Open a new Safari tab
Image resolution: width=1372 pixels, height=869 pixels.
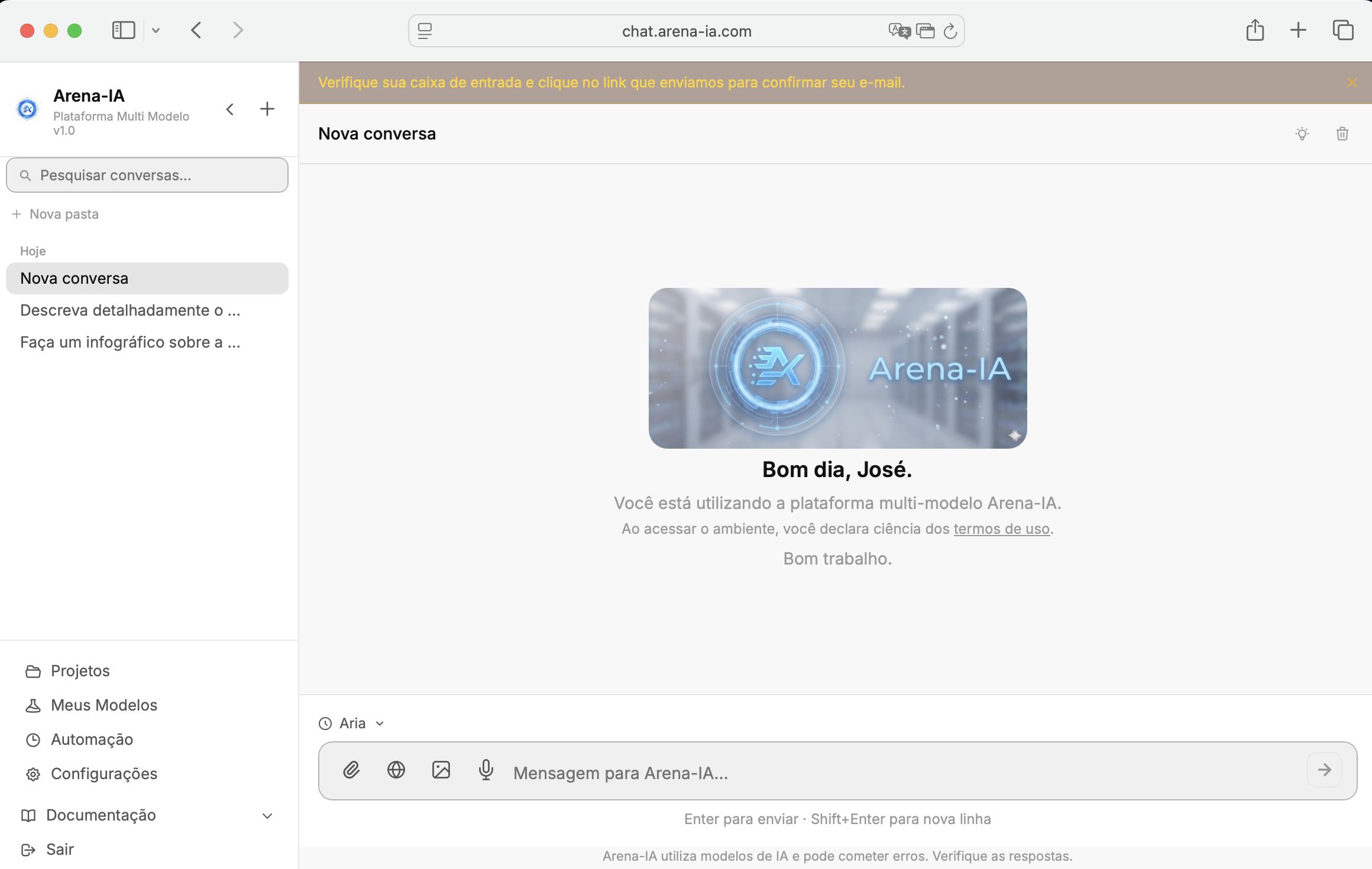pyautogui.click(x=1298, y=30)
